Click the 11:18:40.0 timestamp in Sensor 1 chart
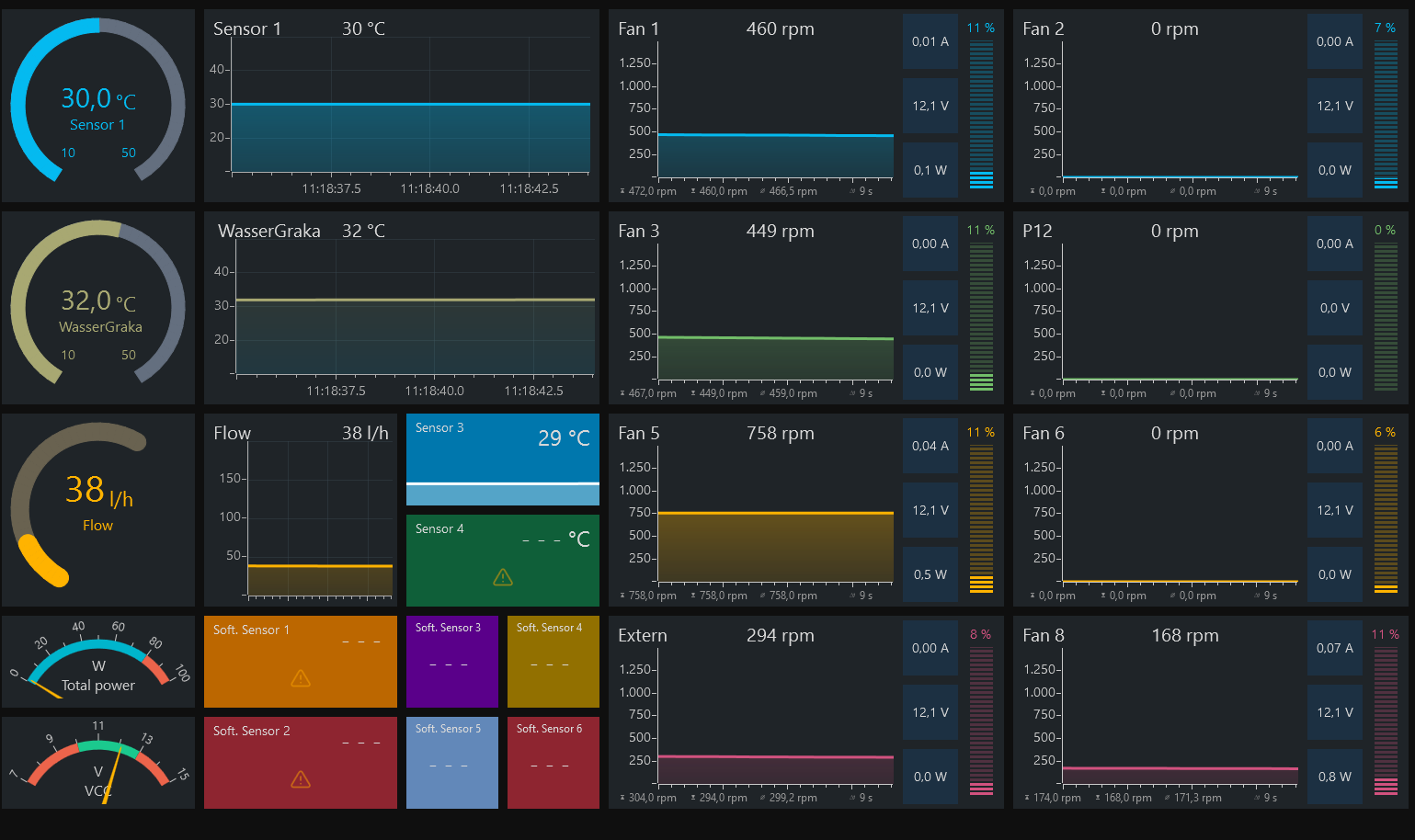This screenshot has height=840, width=1415. tap(429, 188)
